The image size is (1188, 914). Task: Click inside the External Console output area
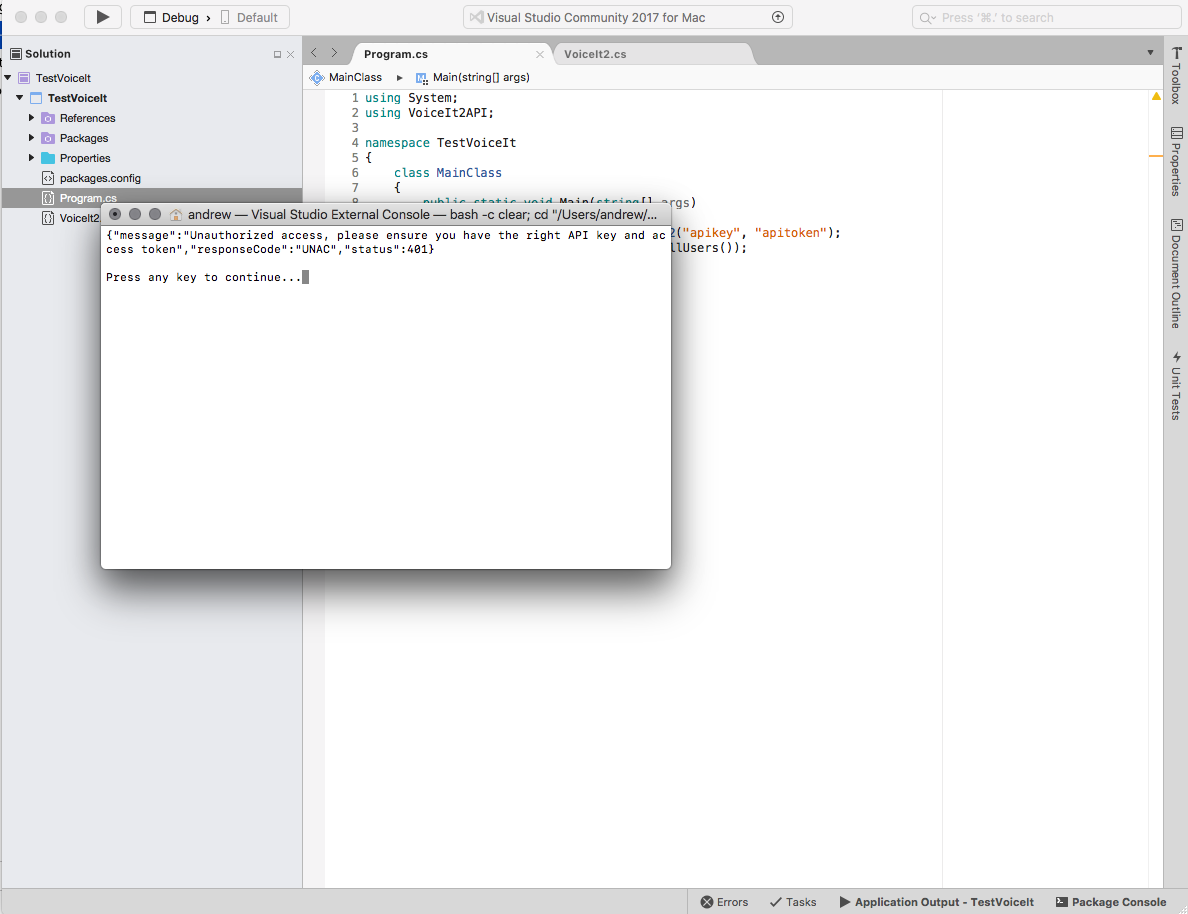tap(386, 396)
